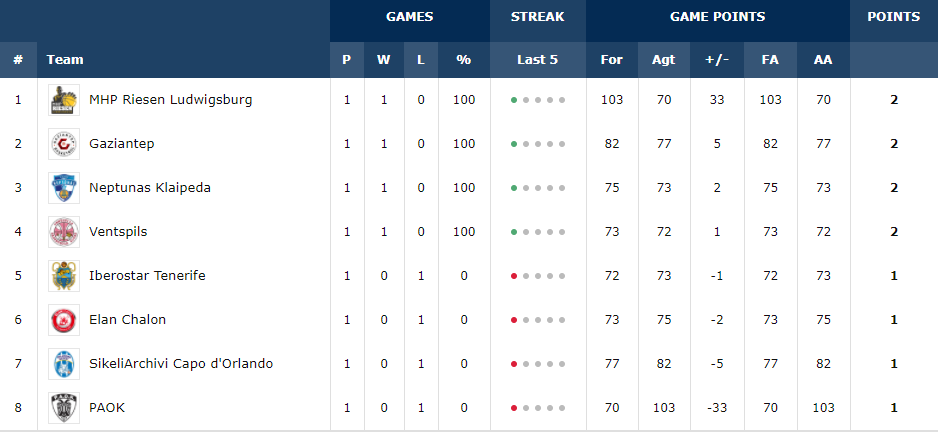Screen dimensions: 938x432
Task: Open Iberostar Tenerife team page
Action: pos(147,276)
